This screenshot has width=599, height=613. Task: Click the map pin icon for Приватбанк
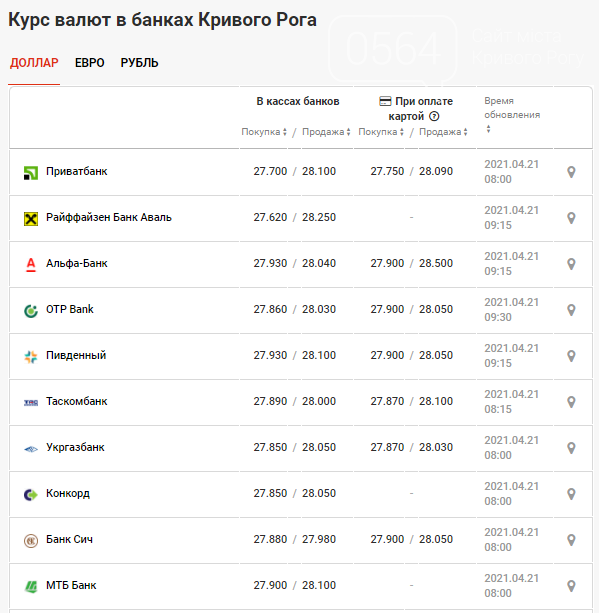click(571, 172)
